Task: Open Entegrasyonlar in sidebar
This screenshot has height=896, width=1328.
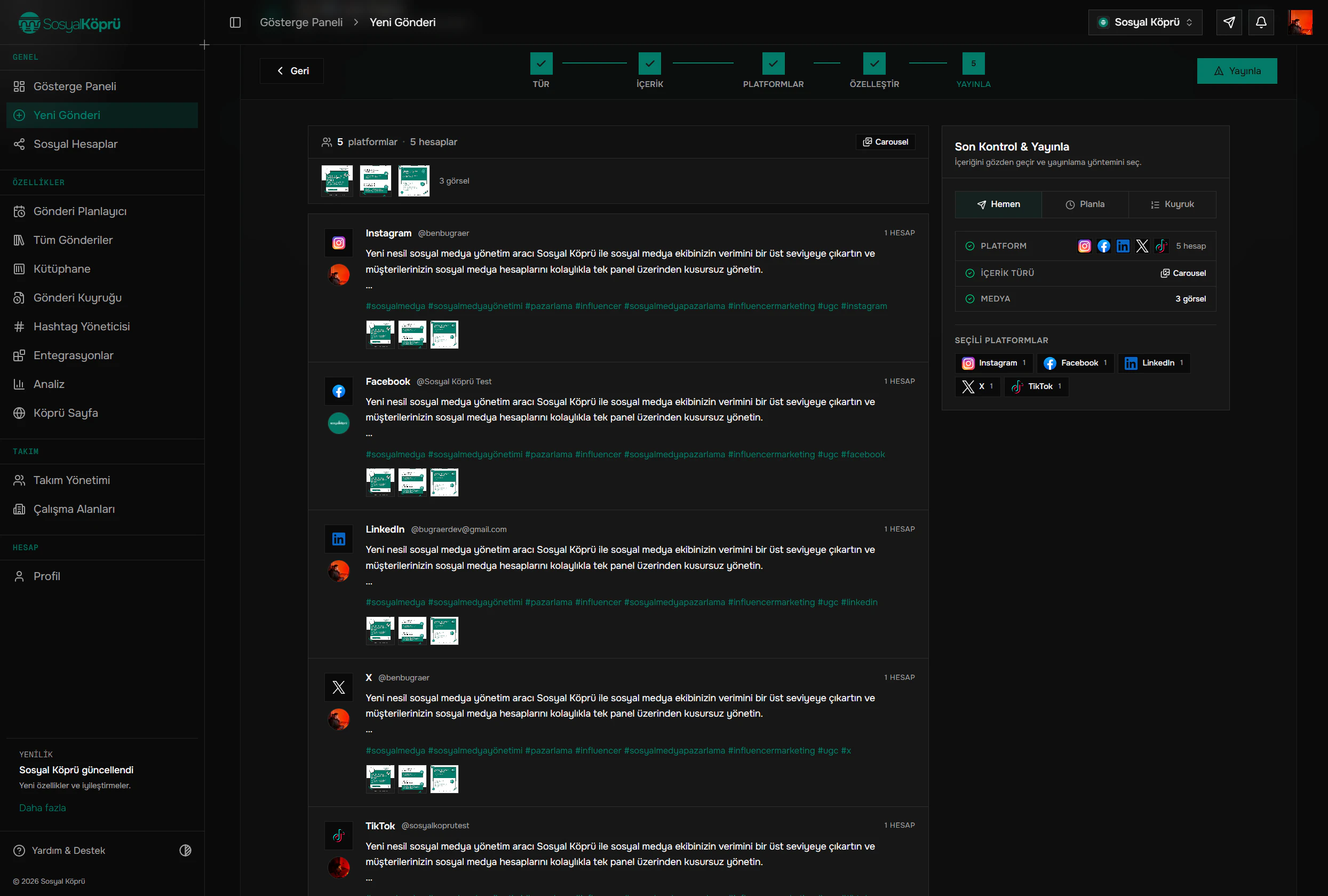Action: click(102, 355)
